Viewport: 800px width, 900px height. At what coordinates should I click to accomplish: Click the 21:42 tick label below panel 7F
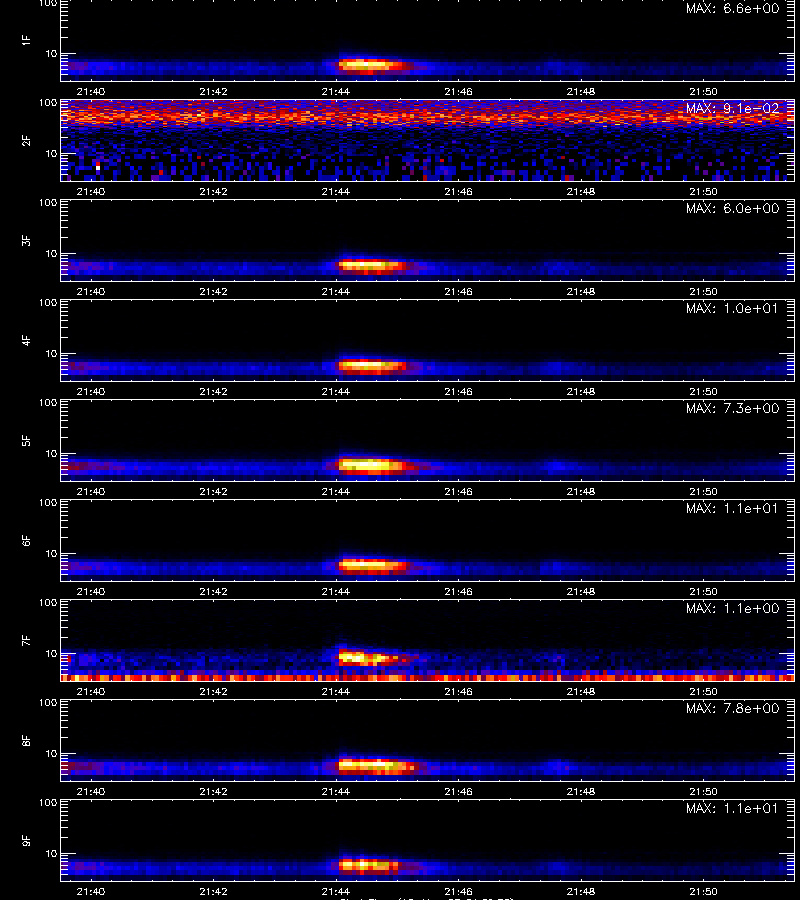[213, 691]
